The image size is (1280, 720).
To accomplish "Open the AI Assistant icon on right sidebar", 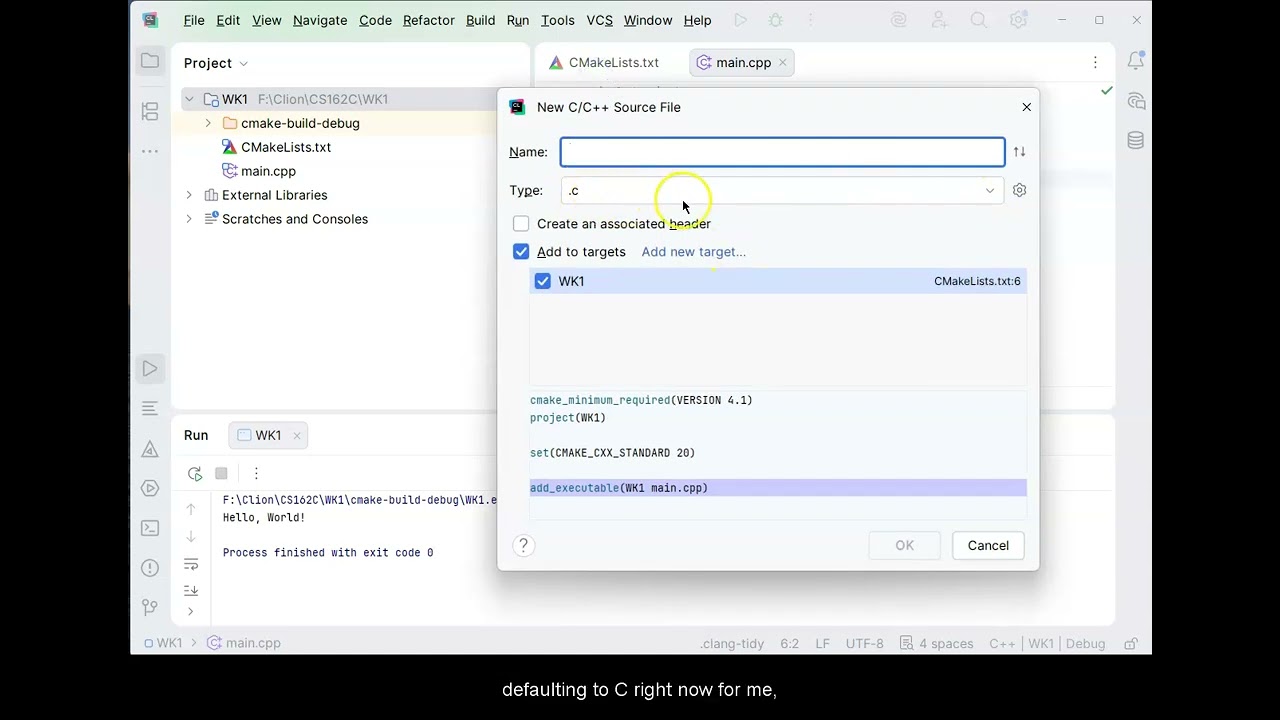I will click(x=1135, y=101).
